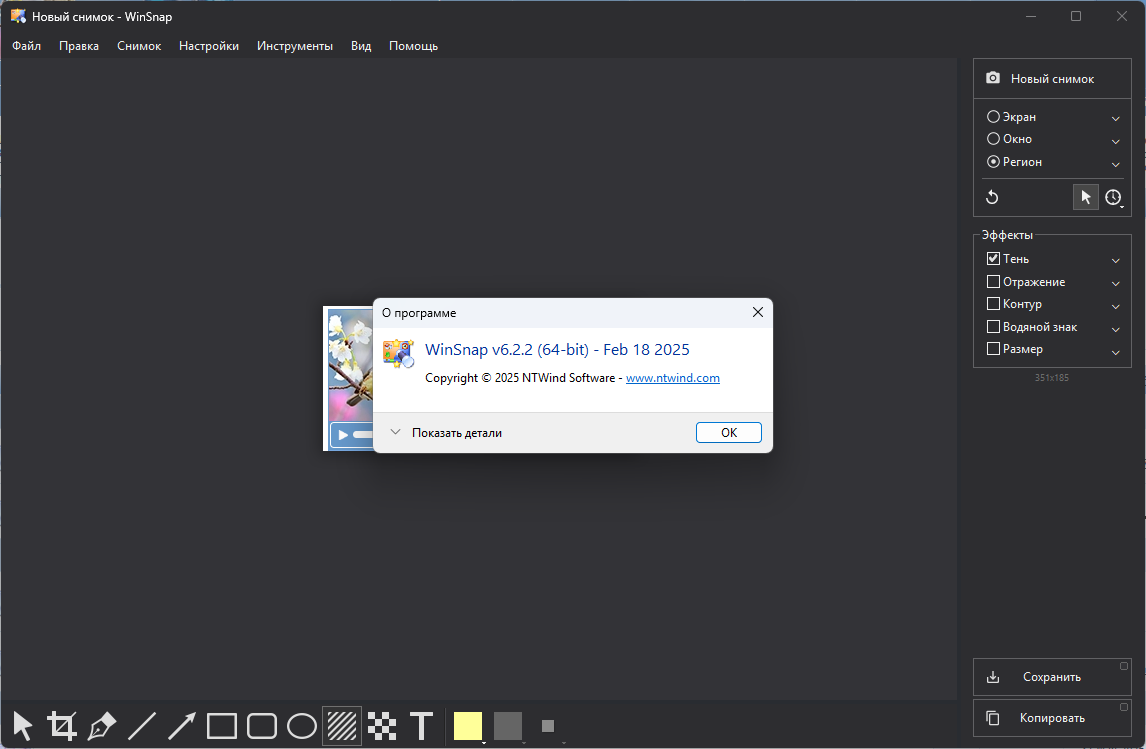This screenshot has width=1146, height=749.
Task: Click the yellow color swatch
Action: (x=467, y=725)
